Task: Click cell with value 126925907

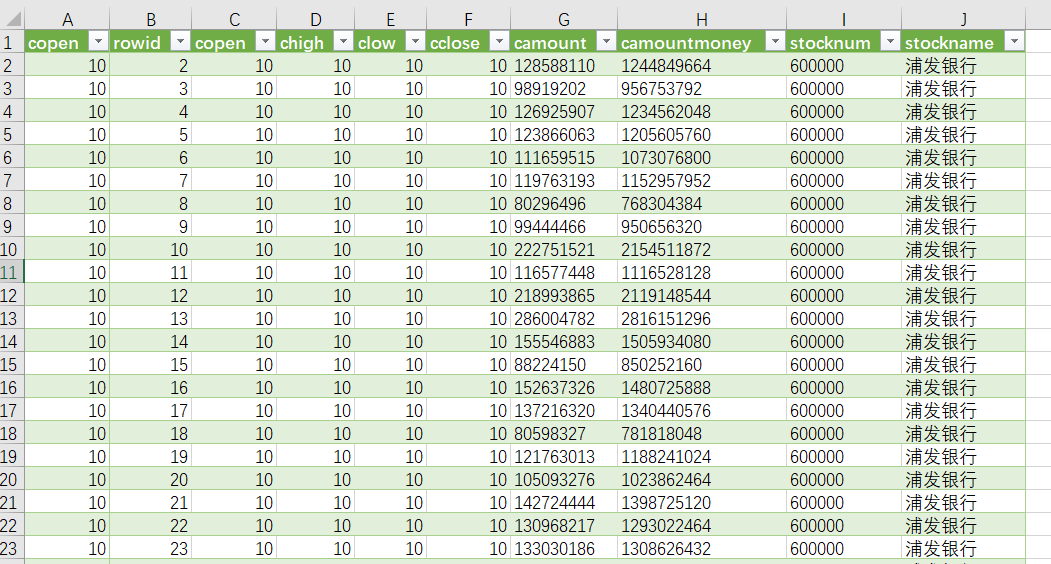Action: tap(564, 111)
